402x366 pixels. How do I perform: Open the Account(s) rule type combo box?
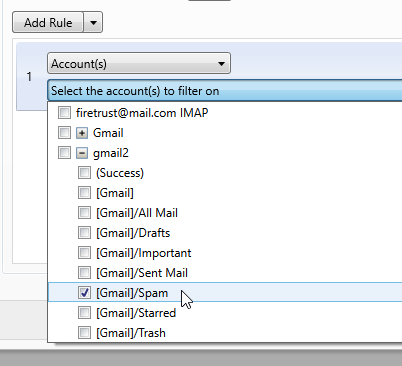(x=139, y=63)
